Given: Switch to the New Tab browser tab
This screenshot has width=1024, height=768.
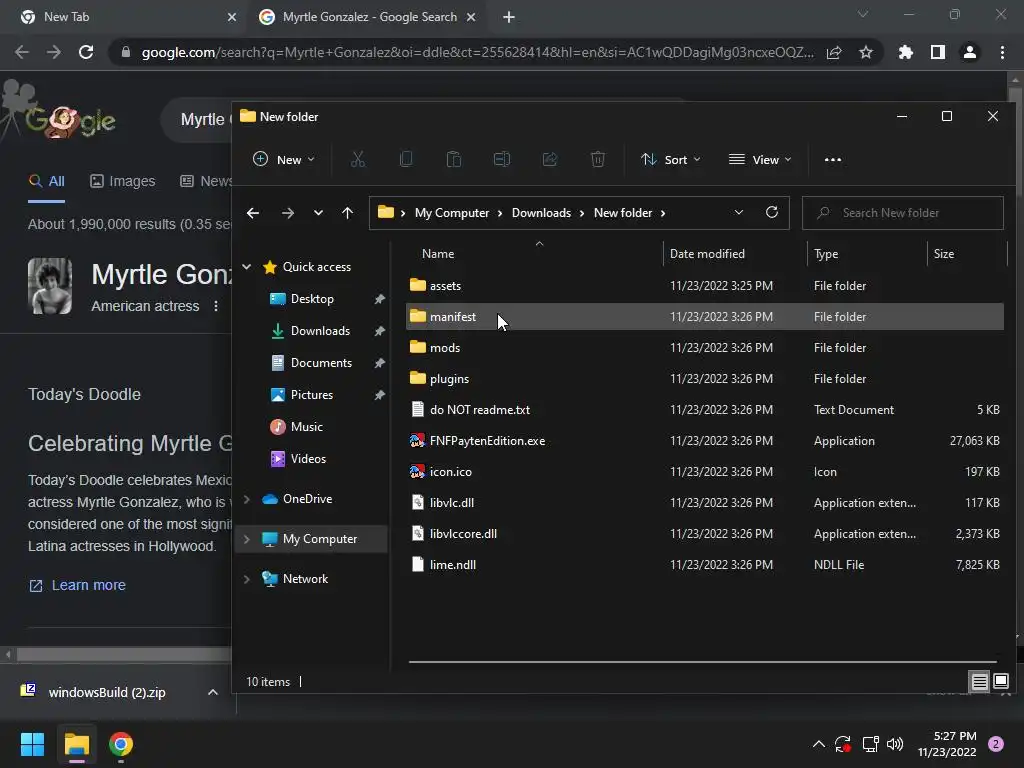Looking at the screenshot, I should (x=124, y=17).
